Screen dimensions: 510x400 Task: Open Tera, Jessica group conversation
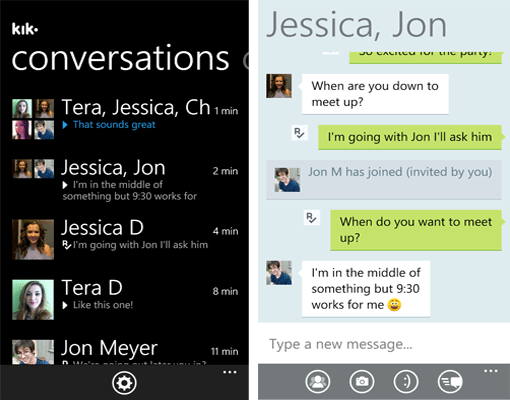pos(125,119)
